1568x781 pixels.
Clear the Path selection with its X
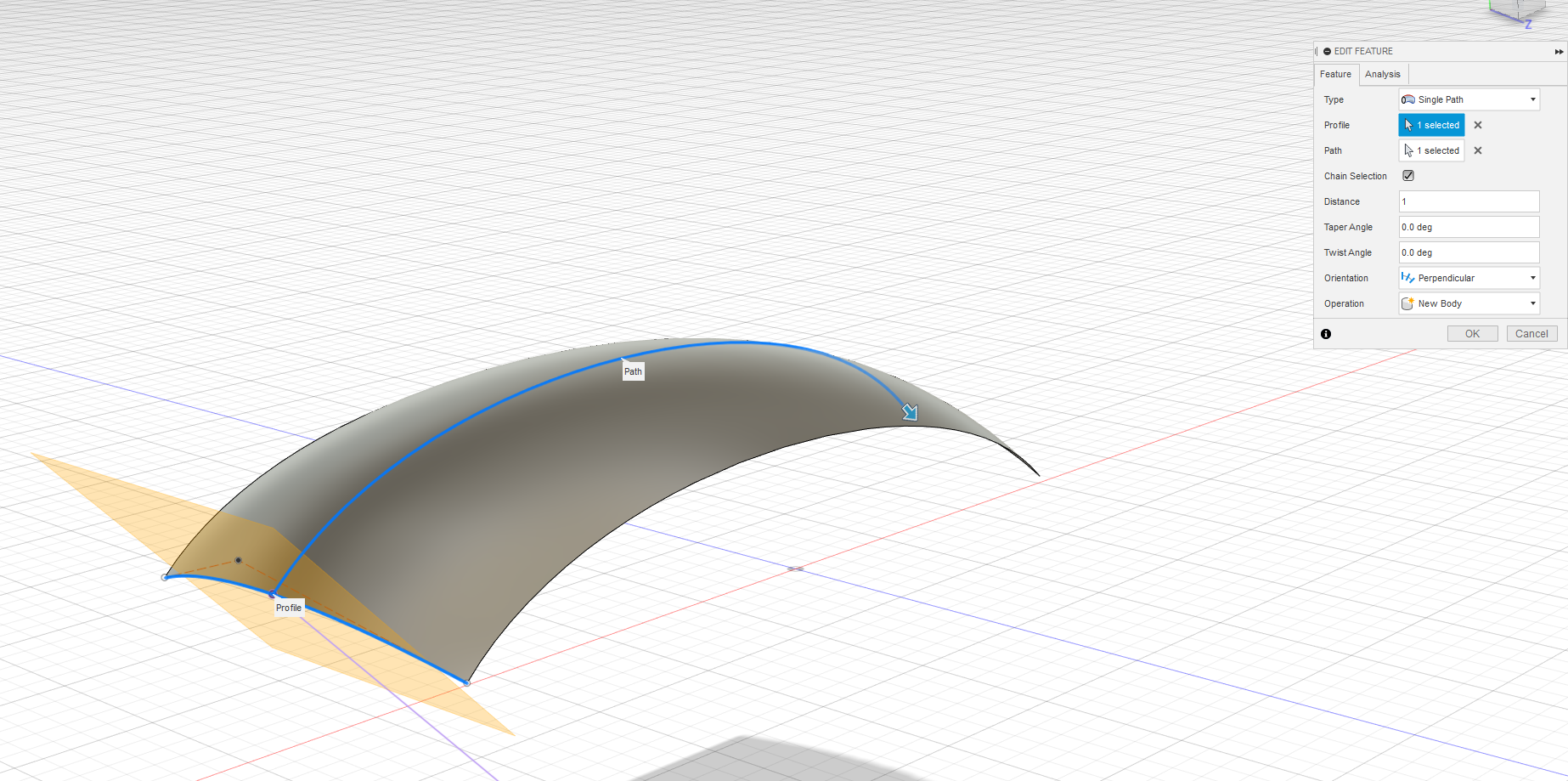[x=1478, y=150]
